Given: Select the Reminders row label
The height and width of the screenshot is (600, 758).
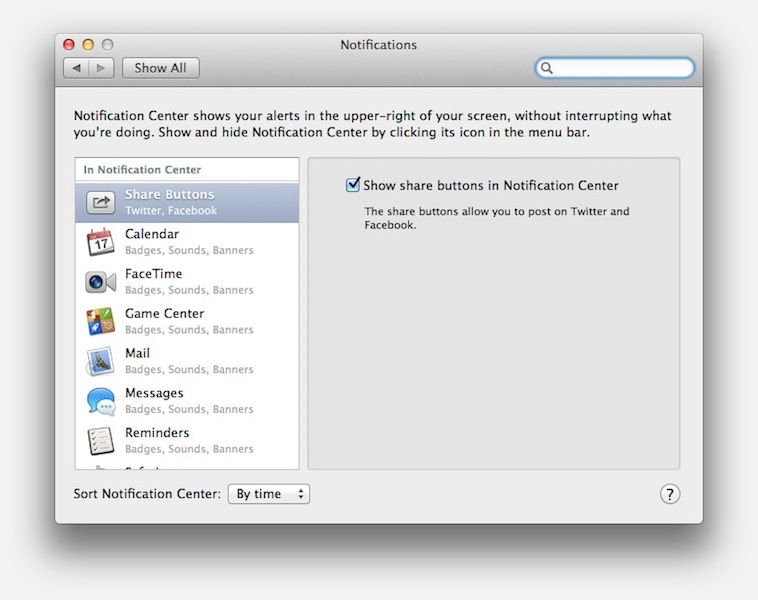Looking at the screenshot, I should (x=157, y=432).
